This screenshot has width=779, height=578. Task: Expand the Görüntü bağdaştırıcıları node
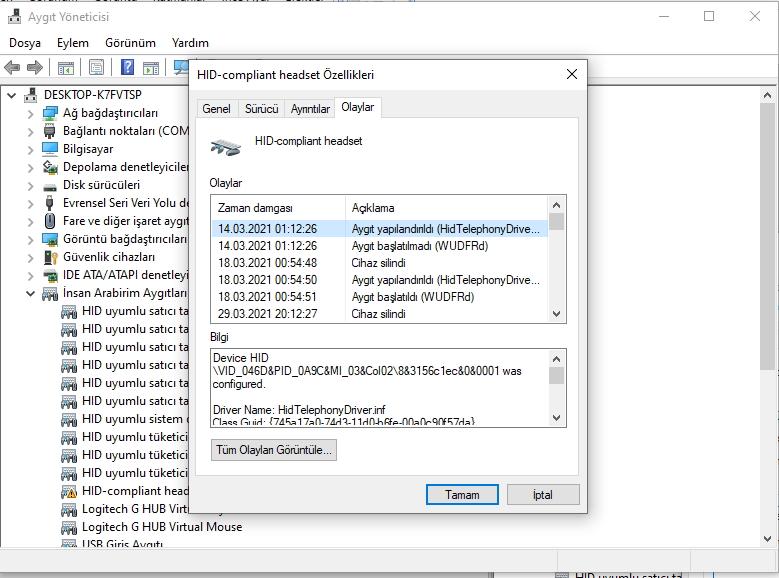click(x=31, y=239)
